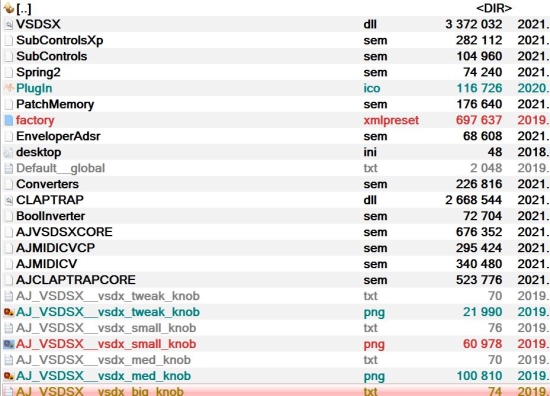Viewport: 550px width, 396px height.
Task: Click the Spring2 sem file entry
Action: pyautogui.click(x=275, y=72)
